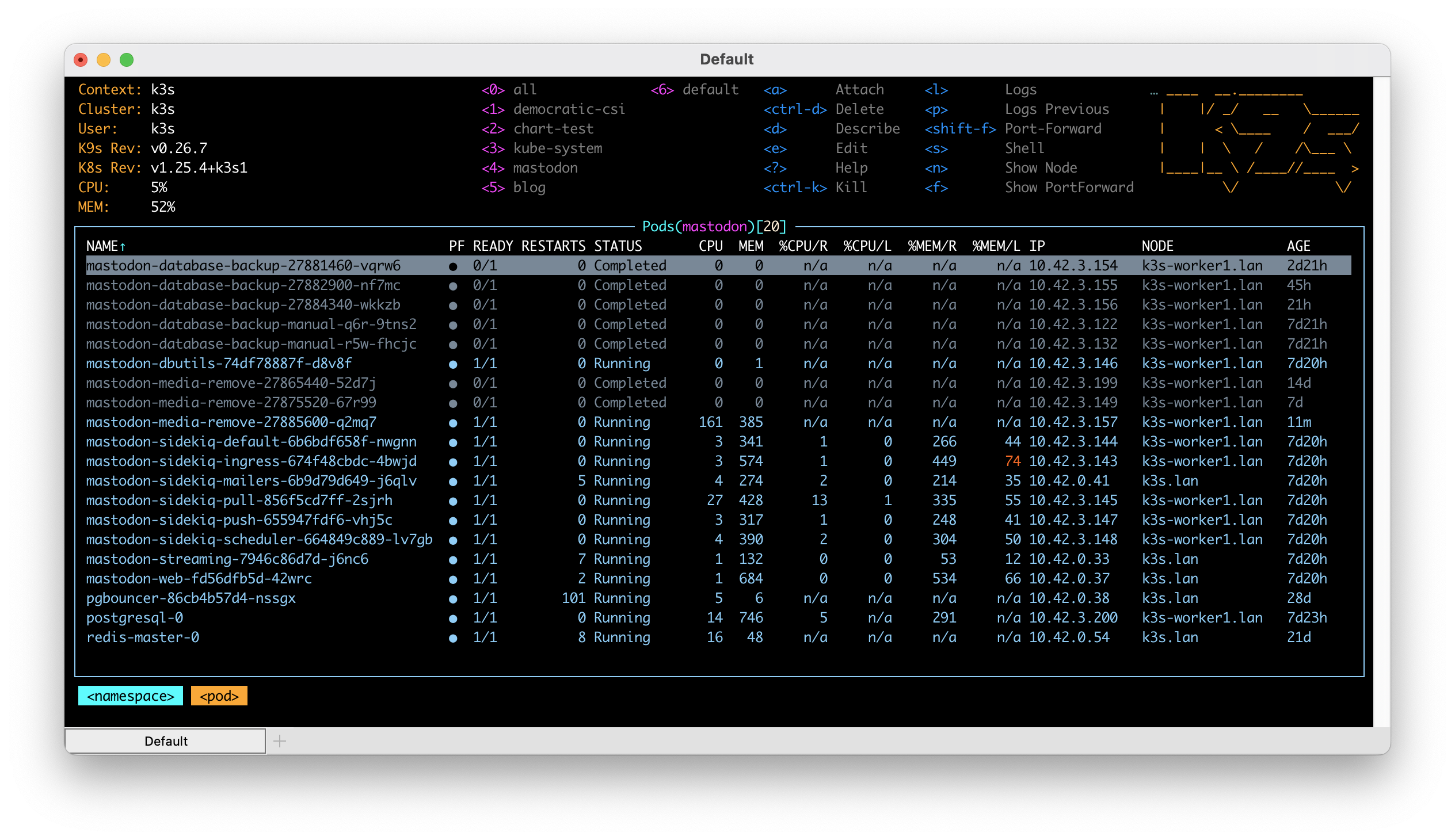Select pod mastodon-database-backup-manual-r5w-fhcjc

[718, 344]
